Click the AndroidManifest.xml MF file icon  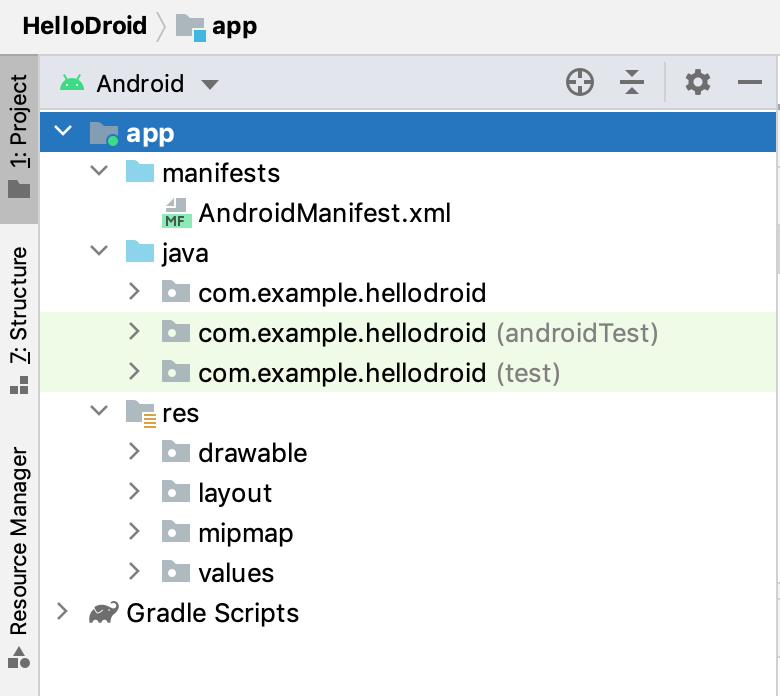click(177, 213)
